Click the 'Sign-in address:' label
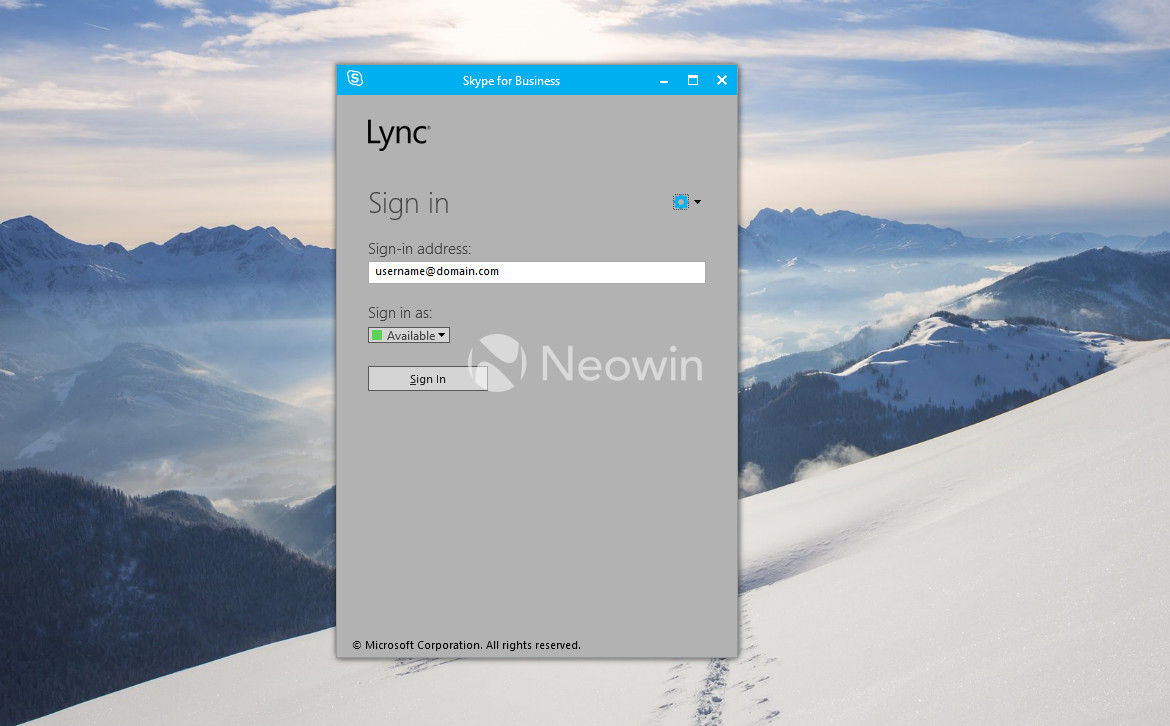Viewport: 1170px width, 726px height. click(x=419, y=248)
